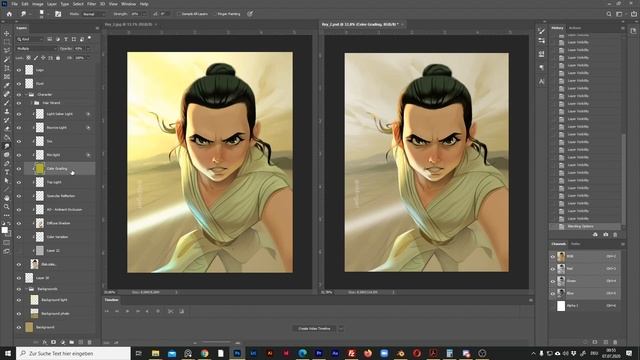Select the Eraser tool

pyautogui.click(x=7, y=129)
